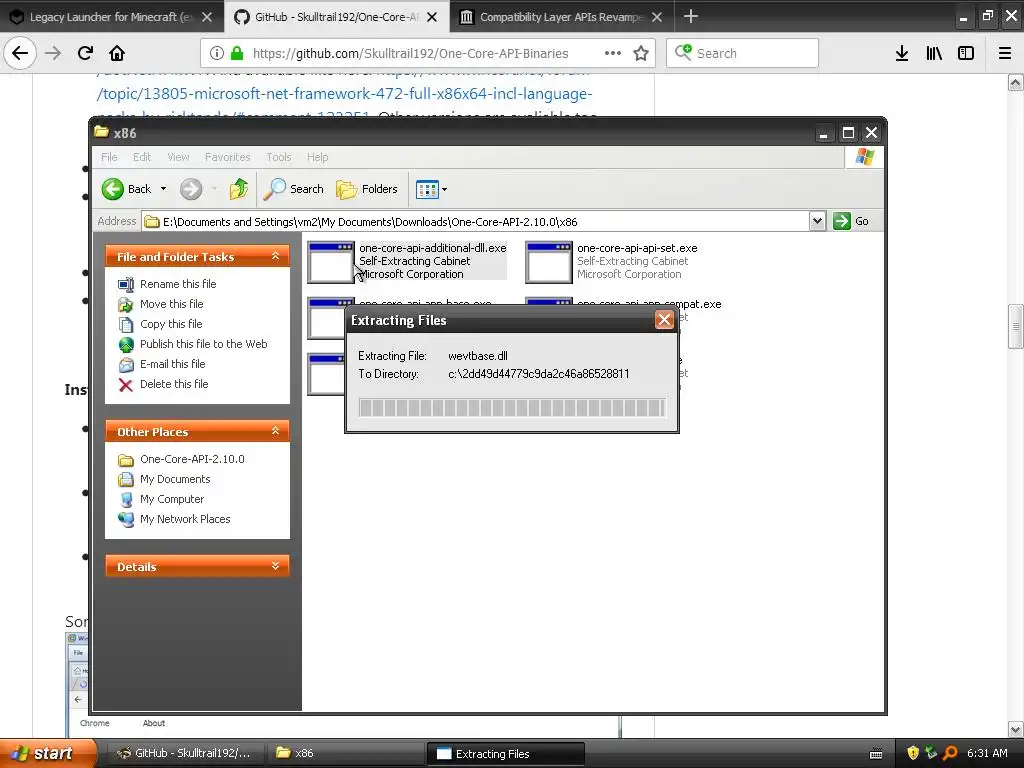This screenshot has height=768, width=1024.
Task: Switch to Compatibility Layer APIs Revamped tab
Action: [x=561, y=17]
